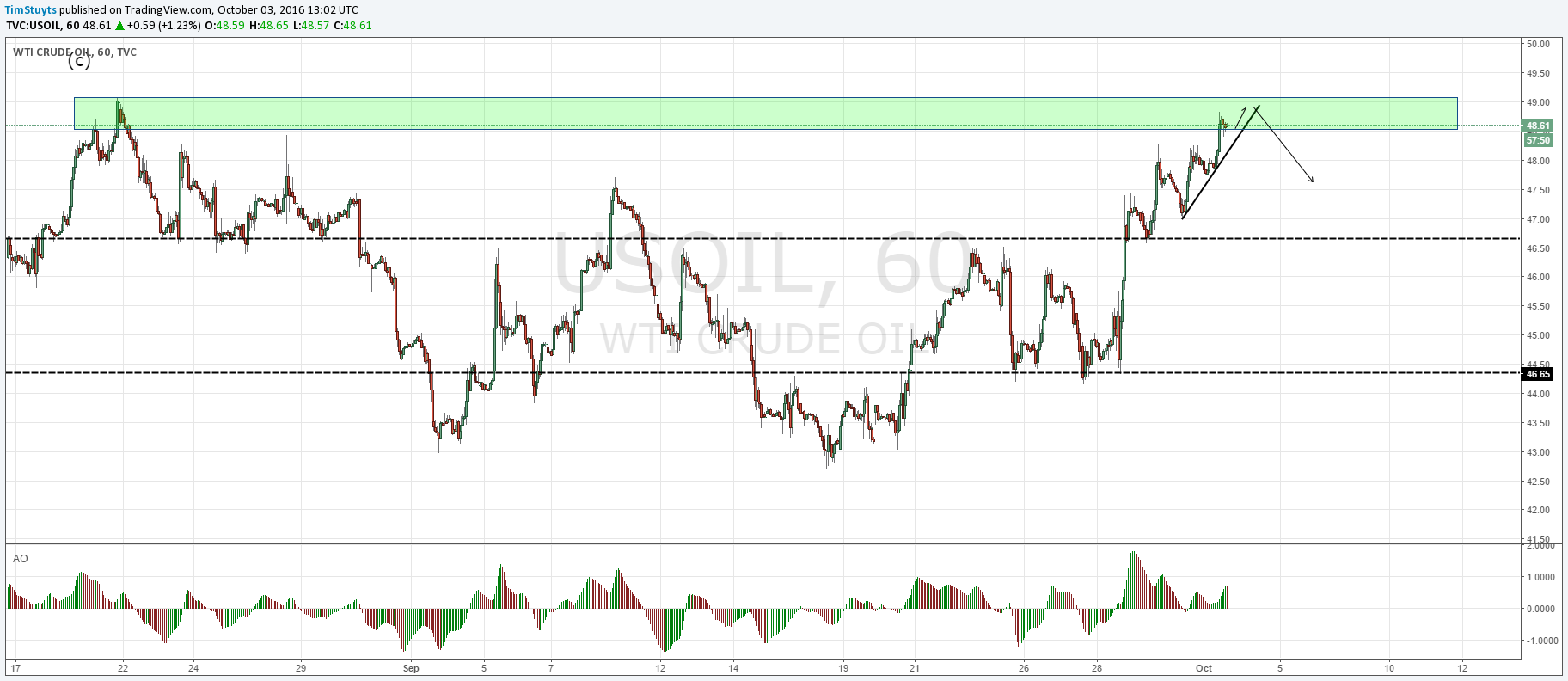Viewport: 1568px width, 681px height.
Task: Click the 44.00 price axis label
Action: pyautogui.click(x=1538, y=394)
